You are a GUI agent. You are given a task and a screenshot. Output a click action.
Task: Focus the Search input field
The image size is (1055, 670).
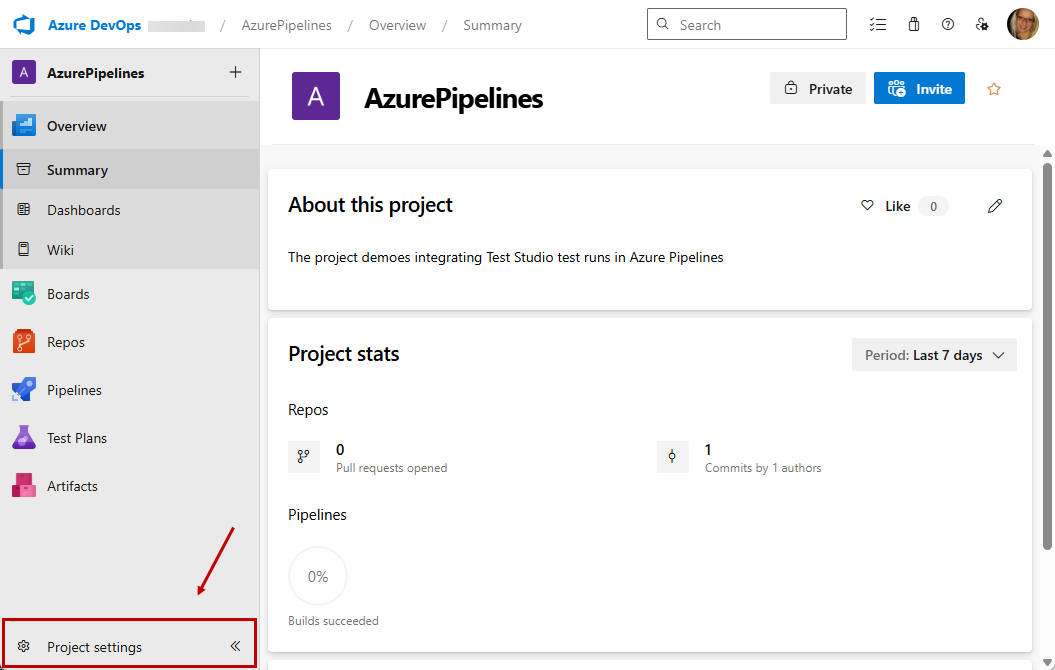click(x=747, y=24)
